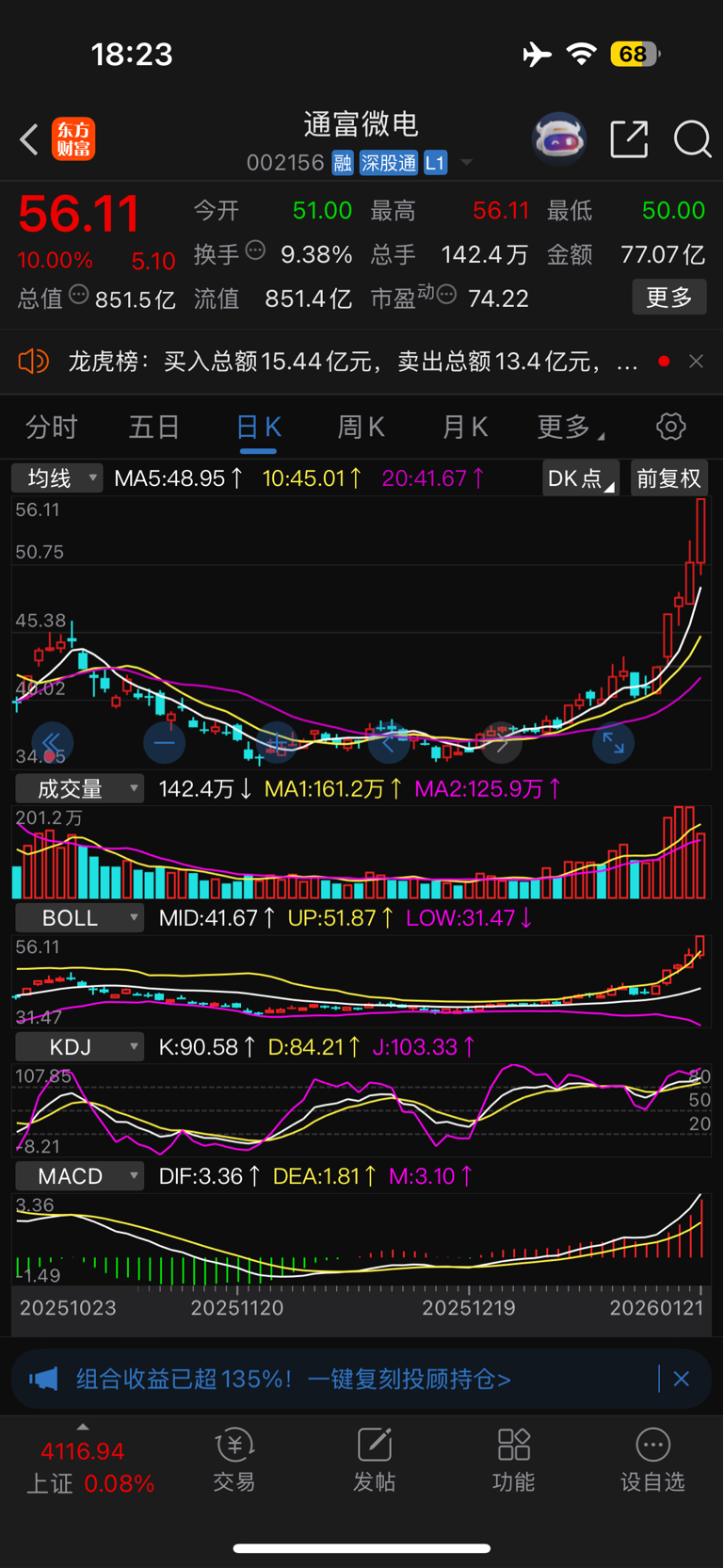
Task: Switch to 五日 chart tab
Action: point(154,427)
